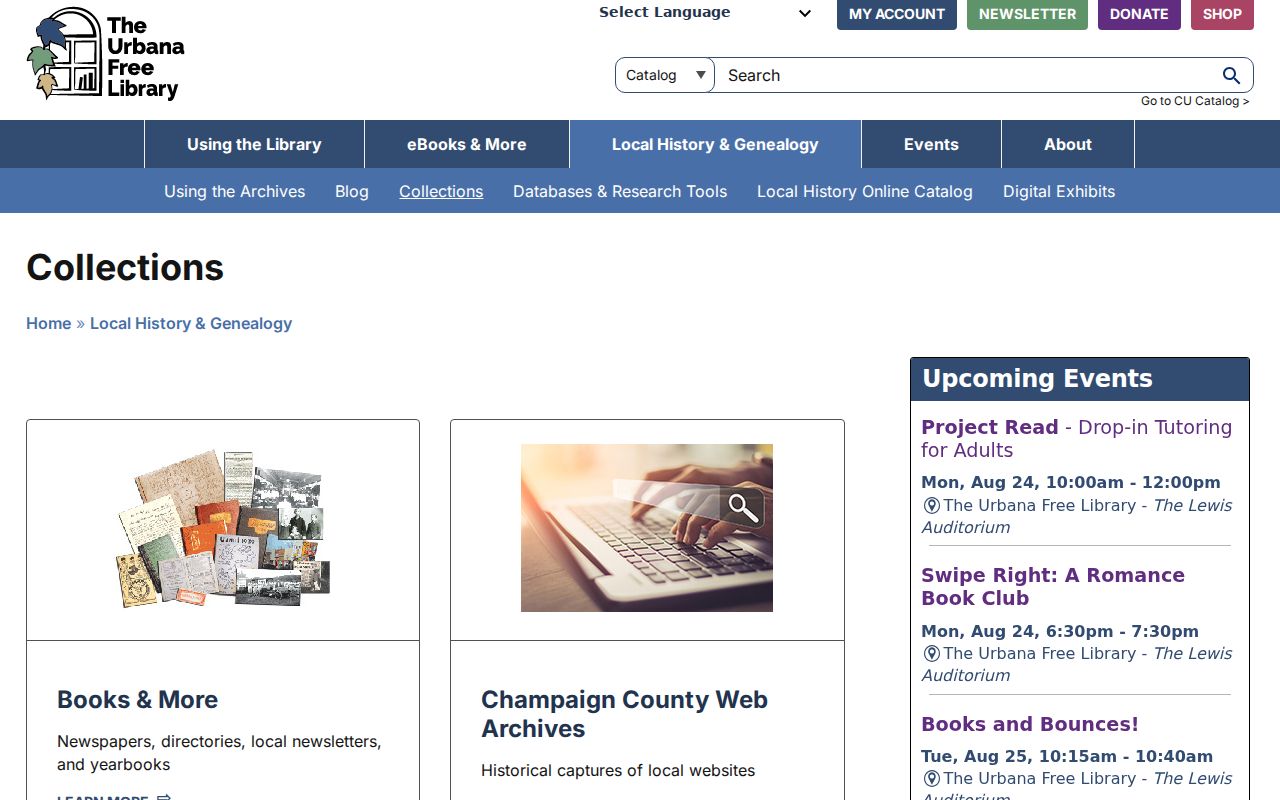
Task: Open the eBooks & More menu
Action: click(x=467, y=144)
